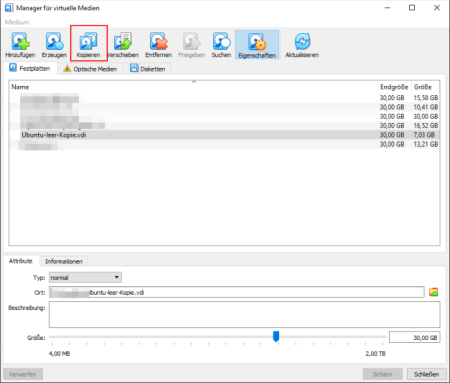Open Suchen search tool
The image size is (450, 383).
pos(221,45)
